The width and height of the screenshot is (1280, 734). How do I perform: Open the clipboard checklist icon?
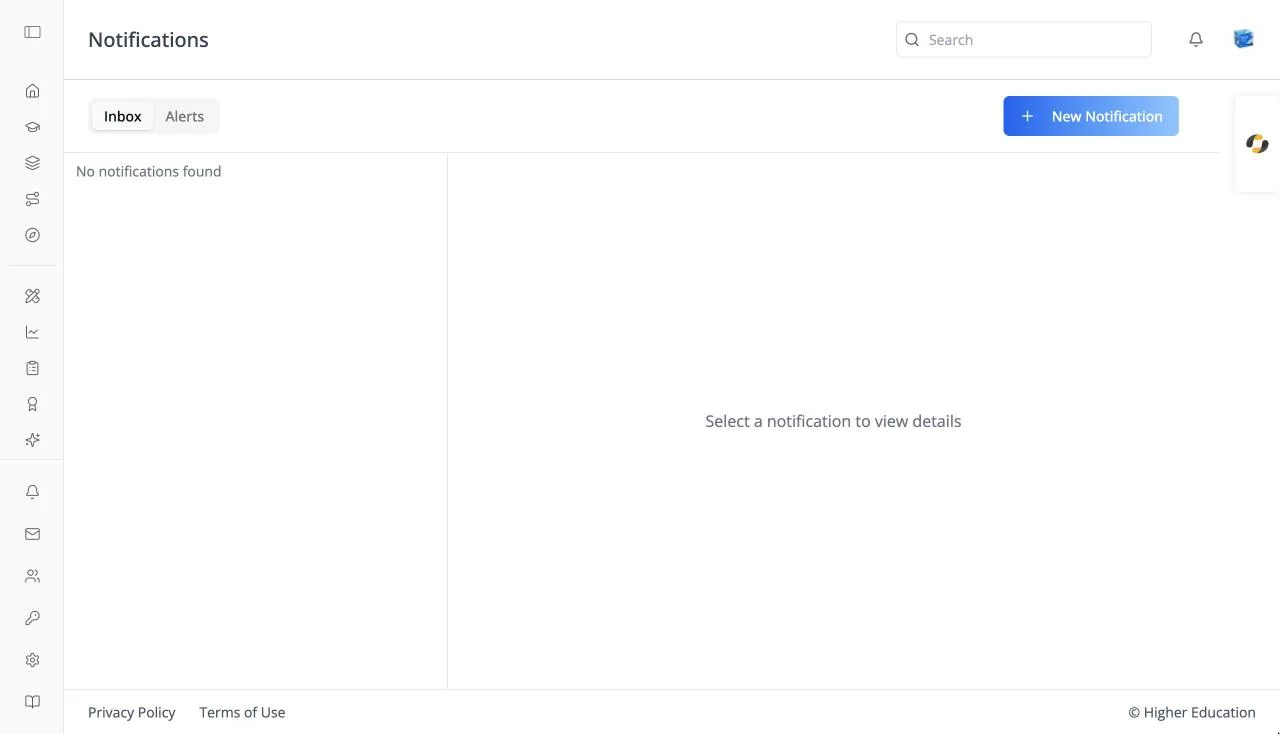(x=32, y=368)
